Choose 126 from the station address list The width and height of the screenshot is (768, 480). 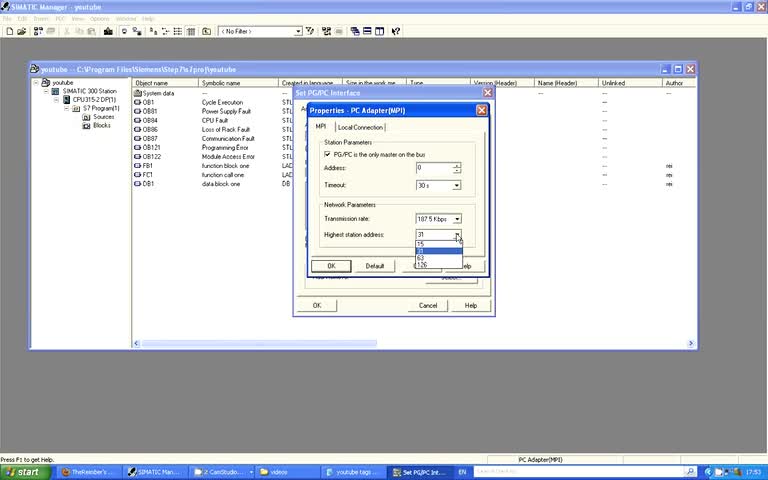(439, 264)
